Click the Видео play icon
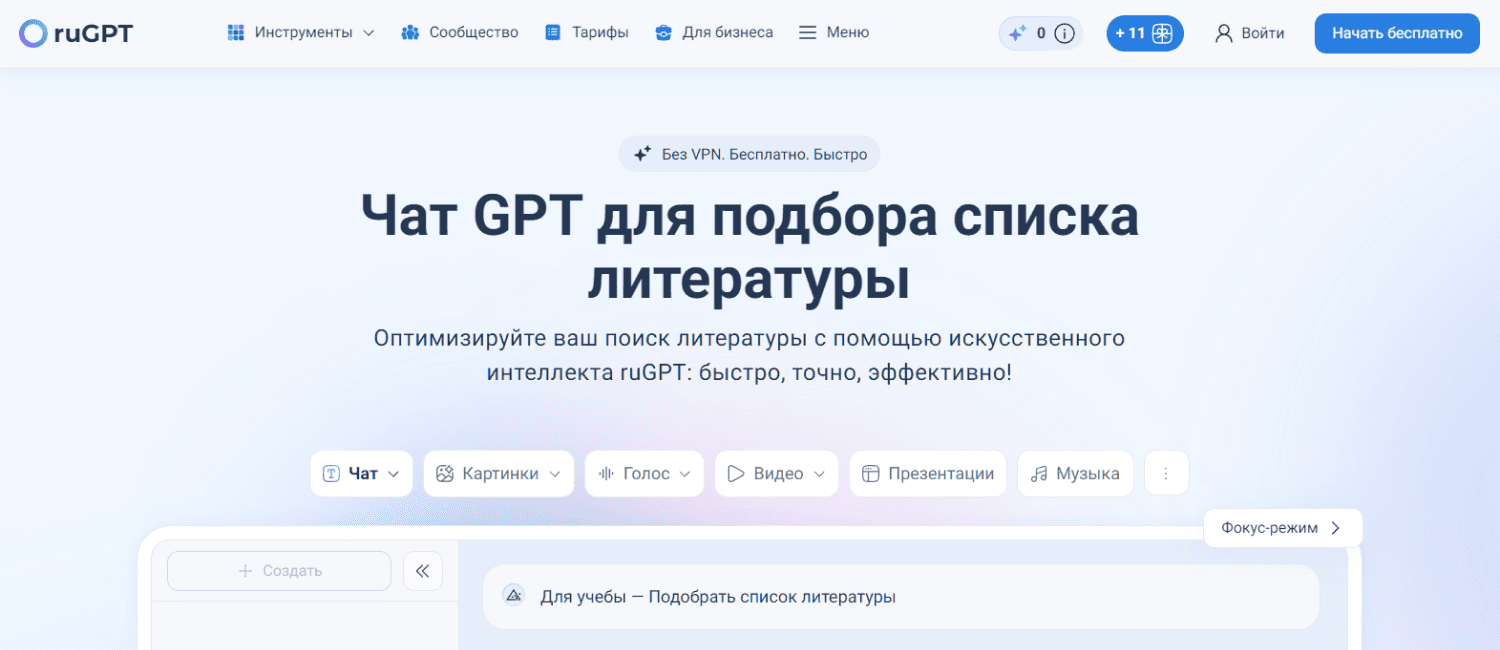Viewport: 1500px width, 650px height. pos(736,474)
